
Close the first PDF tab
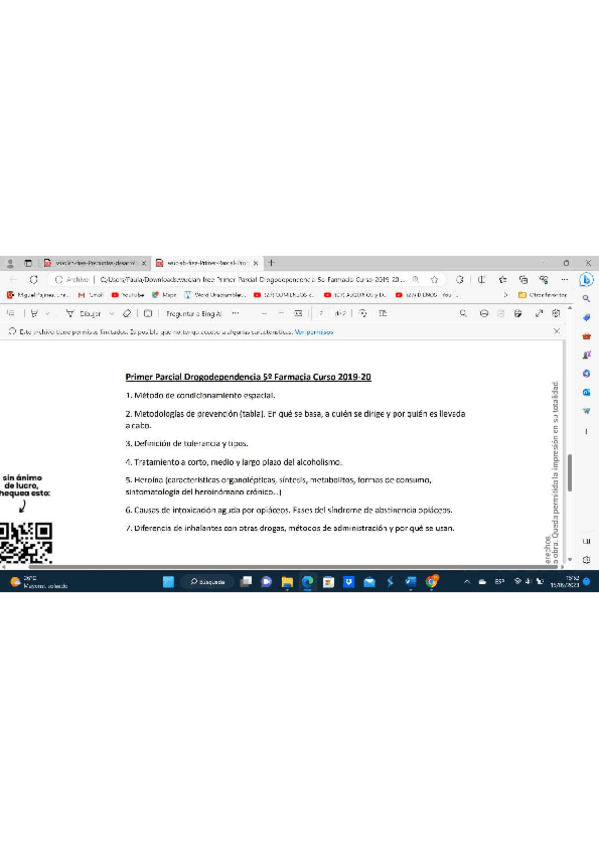tap(144, 263)
